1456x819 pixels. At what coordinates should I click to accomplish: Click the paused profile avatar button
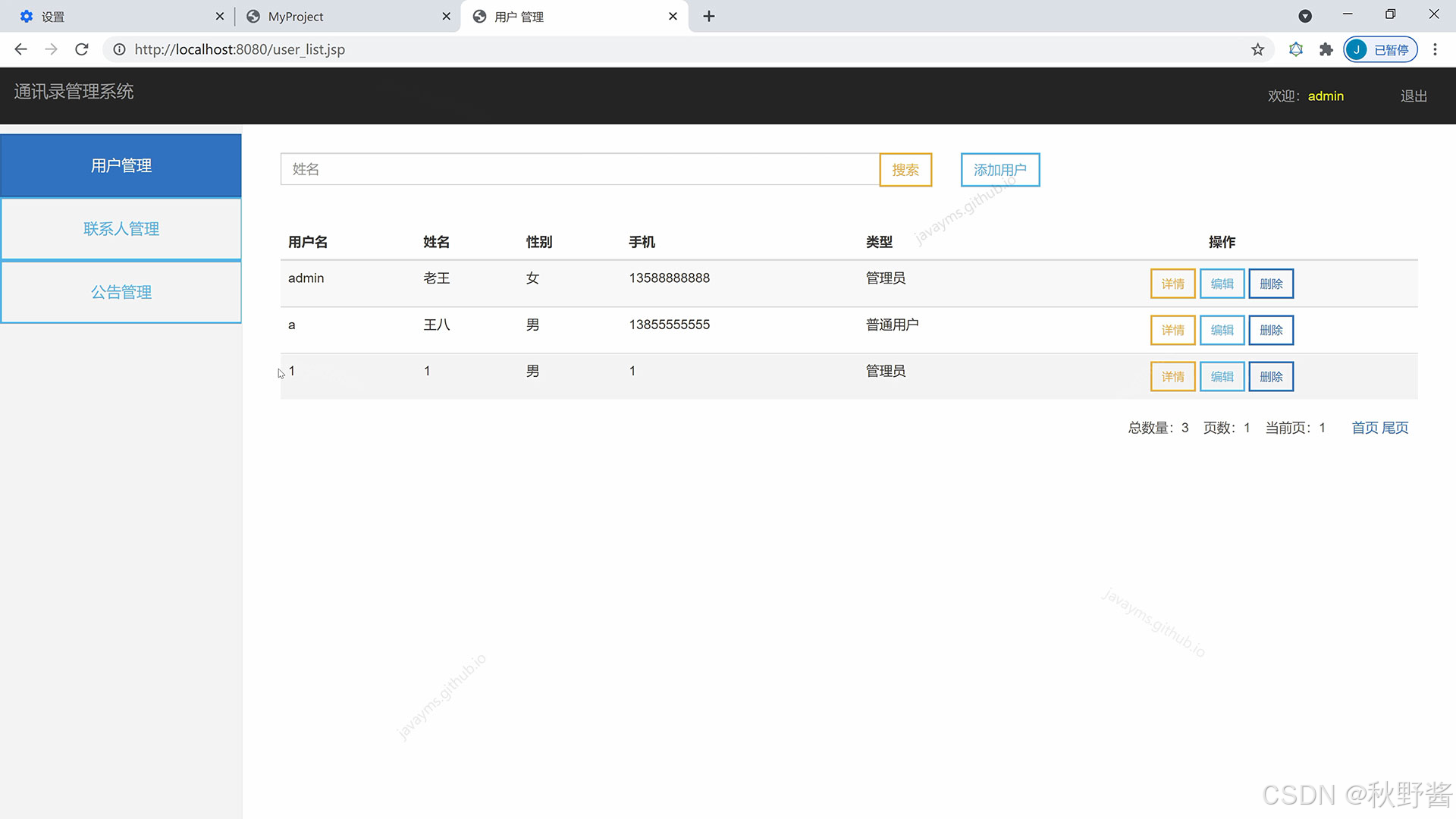click(1380, 49)
